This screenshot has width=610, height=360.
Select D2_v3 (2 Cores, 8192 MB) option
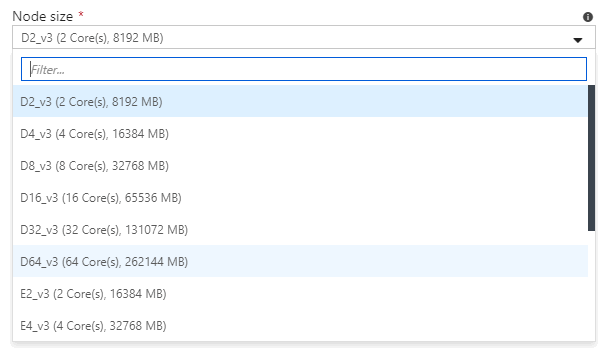coord(300,101)
